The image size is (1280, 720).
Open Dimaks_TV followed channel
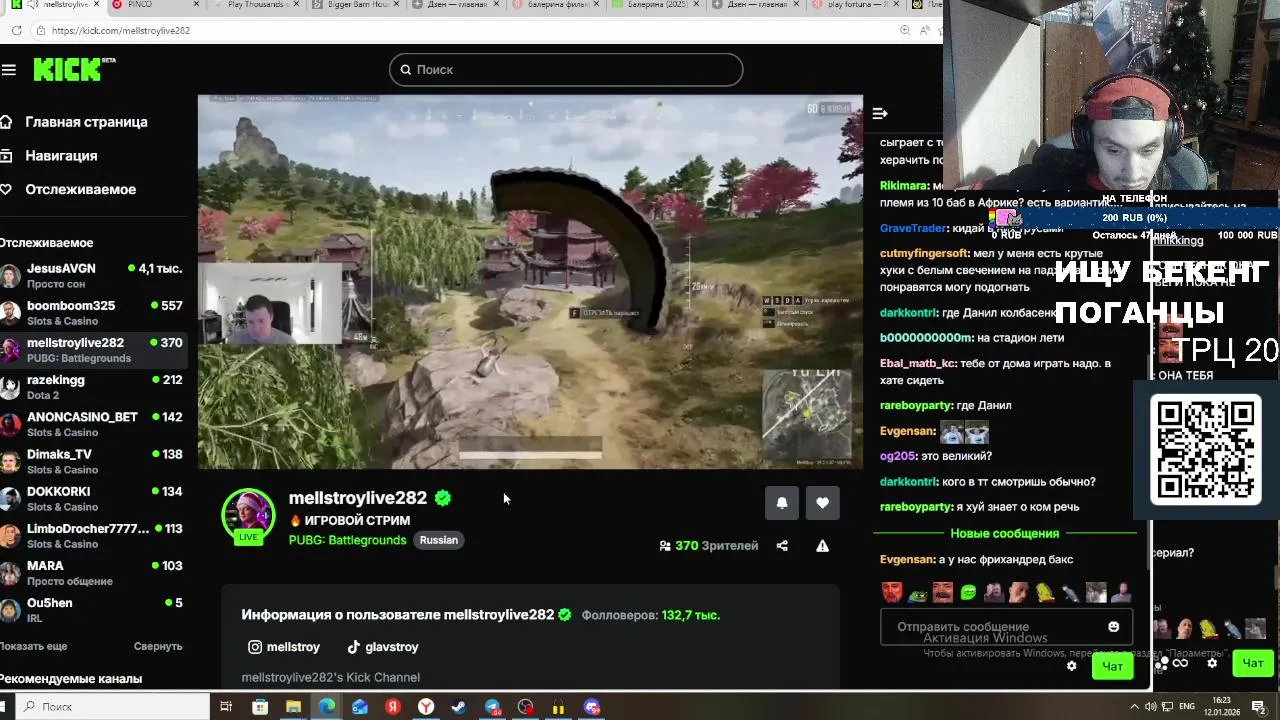[x=92, y=461]
